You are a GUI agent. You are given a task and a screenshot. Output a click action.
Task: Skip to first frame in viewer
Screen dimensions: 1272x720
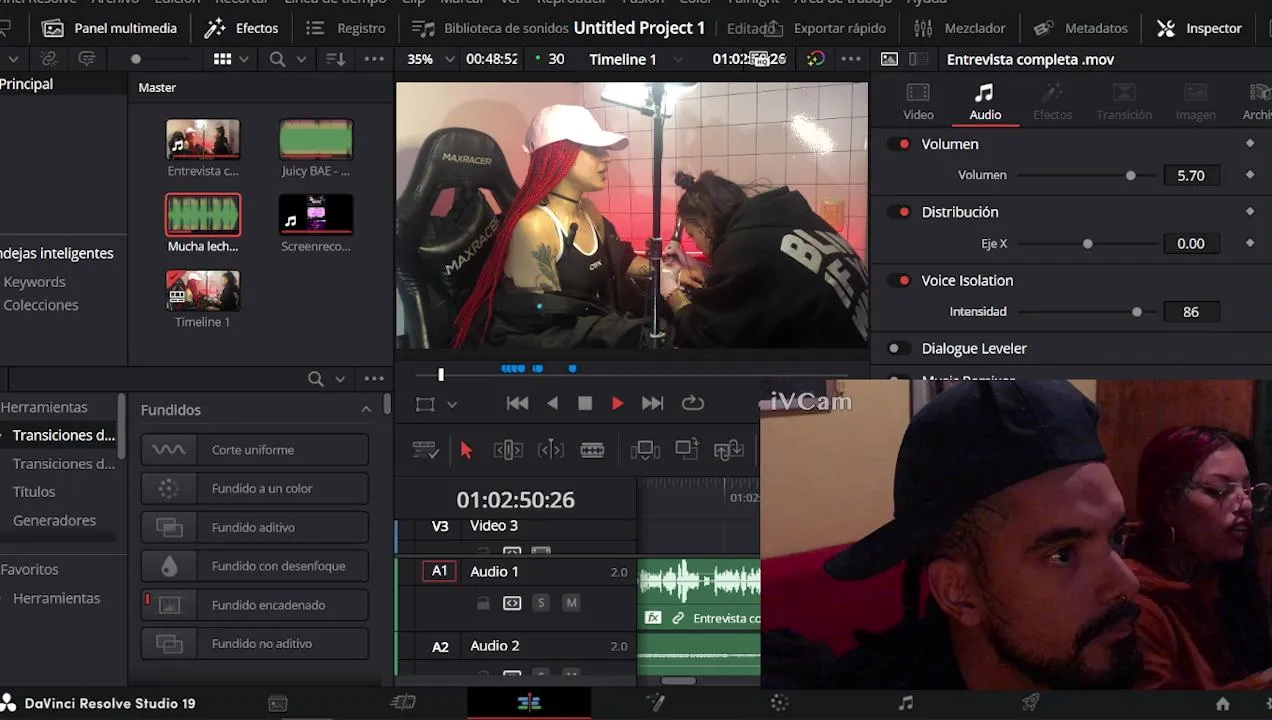click(517, 403)
